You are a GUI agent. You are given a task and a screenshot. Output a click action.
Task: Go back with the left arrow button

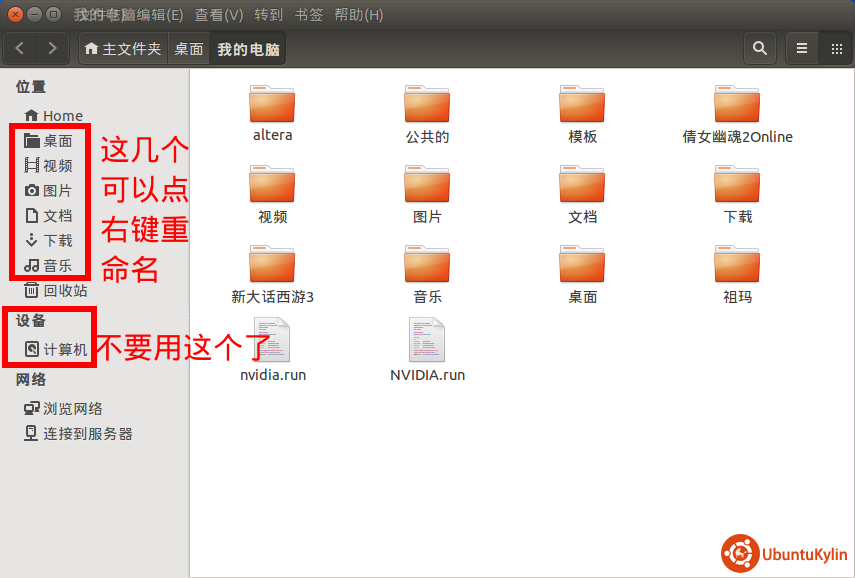pyautogui.click(x=21, y=48)
